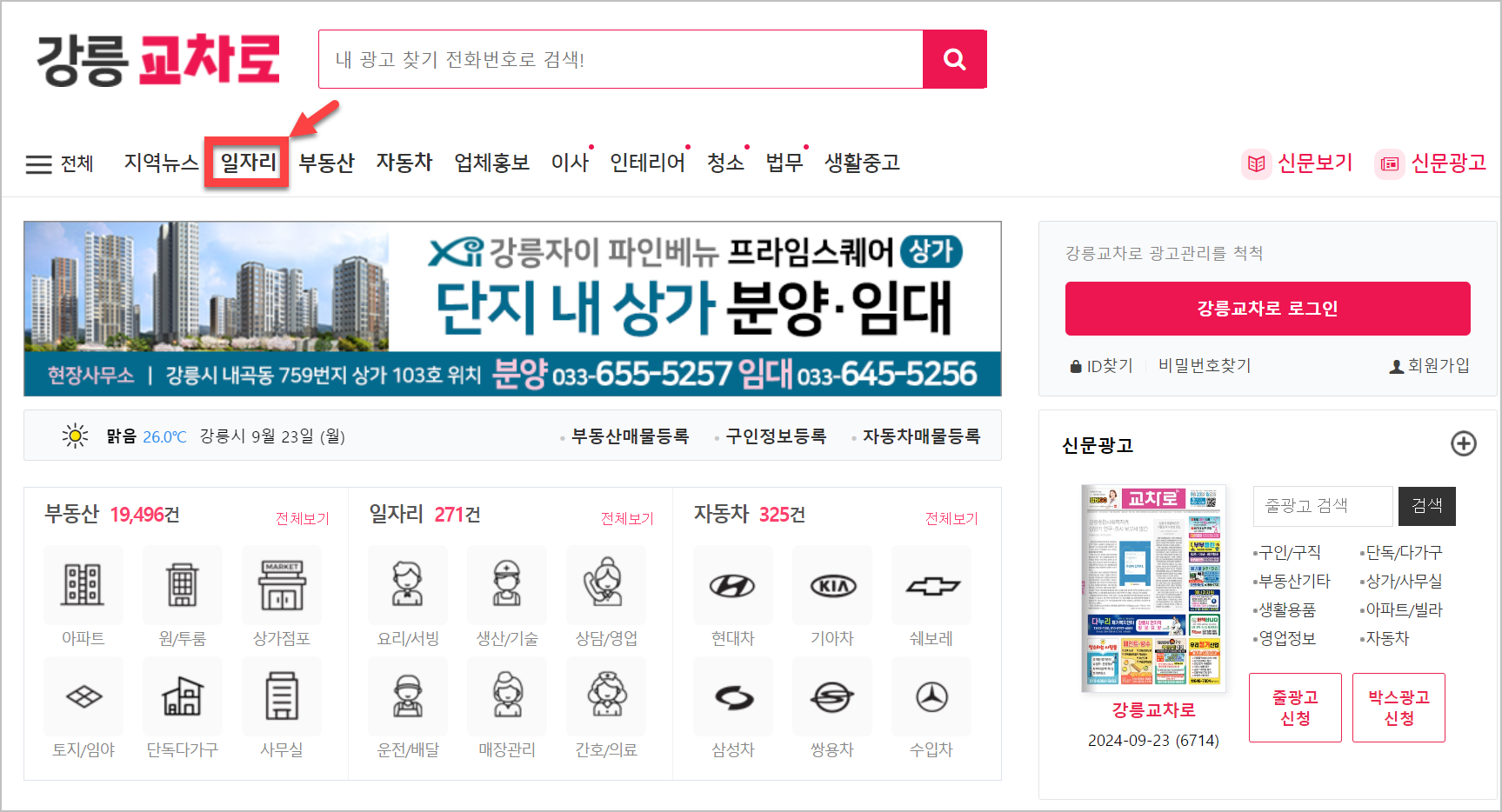Open the 쌍용차 logo icon
1502x812 pixels.
(832, 696)
